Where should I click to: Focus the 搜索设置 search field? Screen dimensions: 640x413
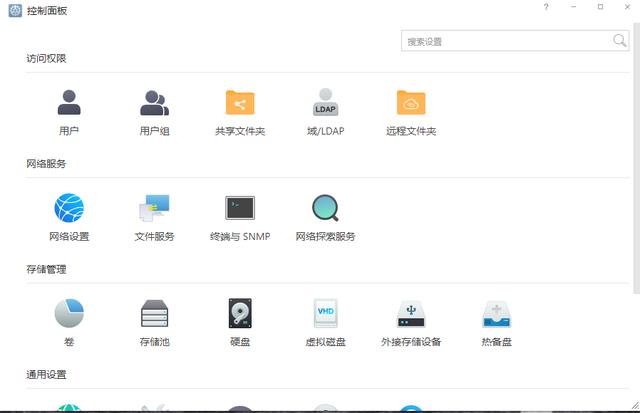[515, 41]
